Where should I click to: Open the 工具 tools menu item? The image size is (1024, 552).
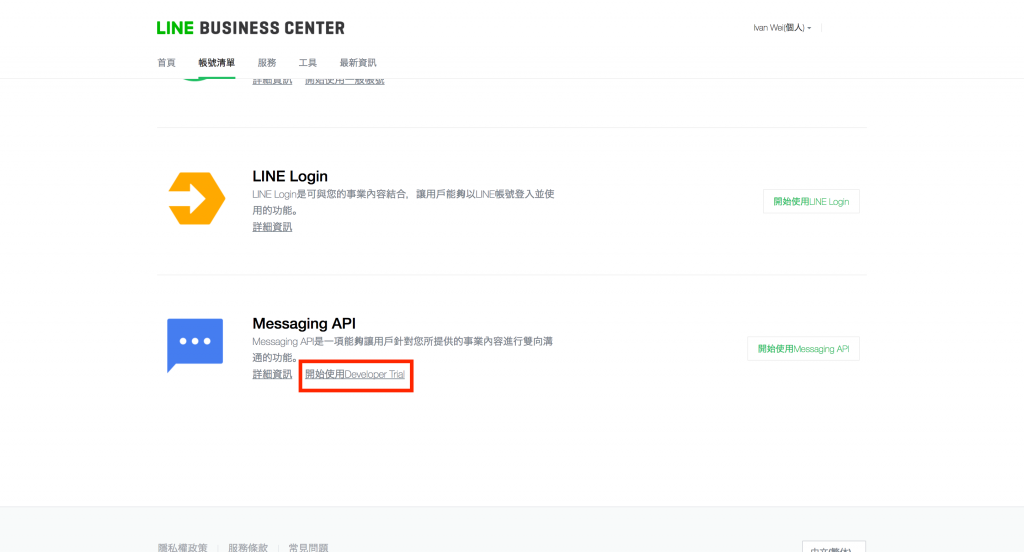(308, 63)
